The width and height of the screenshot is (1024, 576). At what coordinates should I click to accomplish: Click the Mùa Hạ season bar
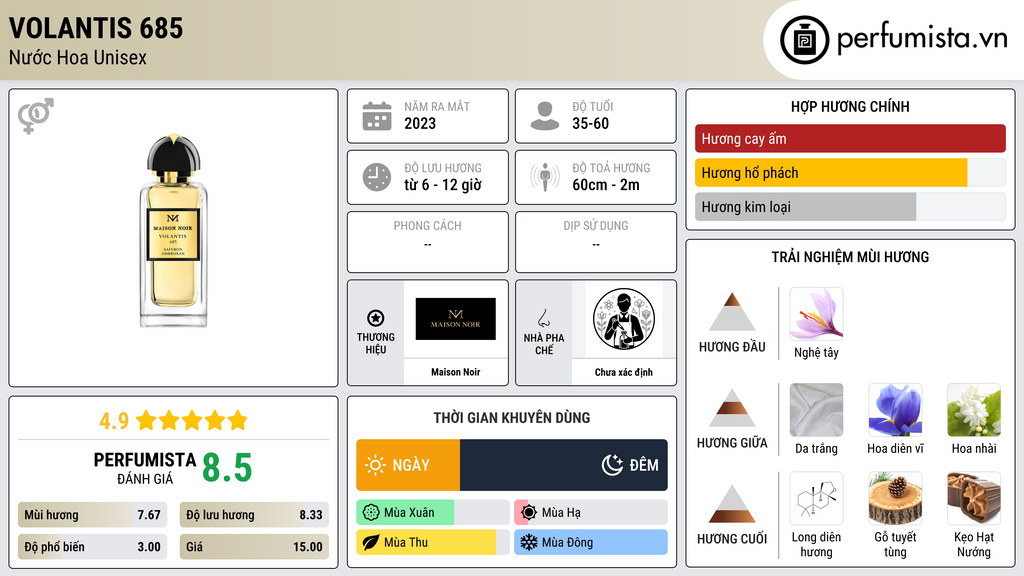[x=591, y=513]
